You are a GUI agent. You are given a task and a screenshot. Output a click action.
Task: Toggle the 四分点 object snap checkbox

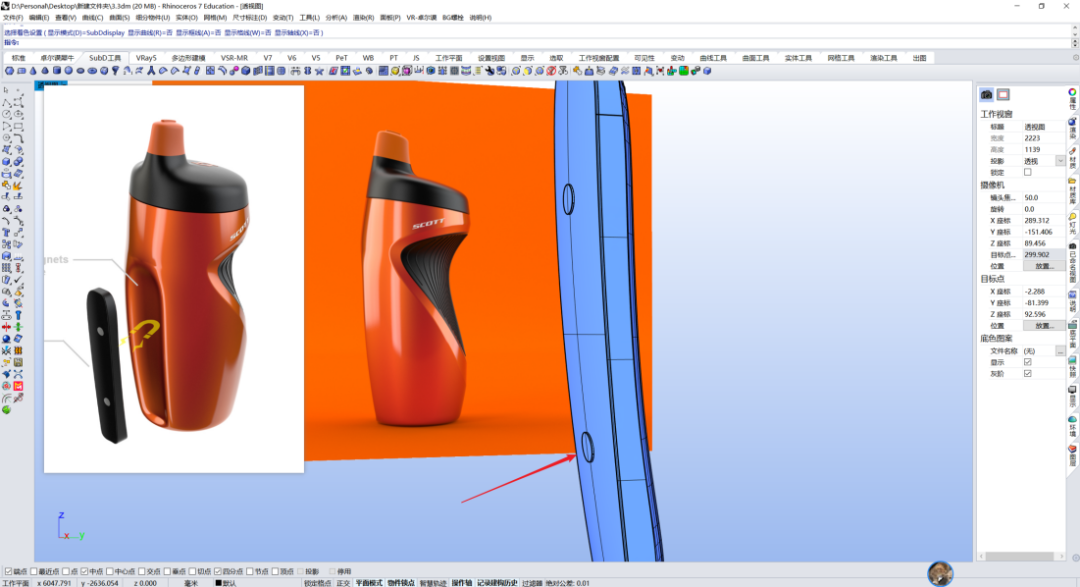[x=218, y=571]
